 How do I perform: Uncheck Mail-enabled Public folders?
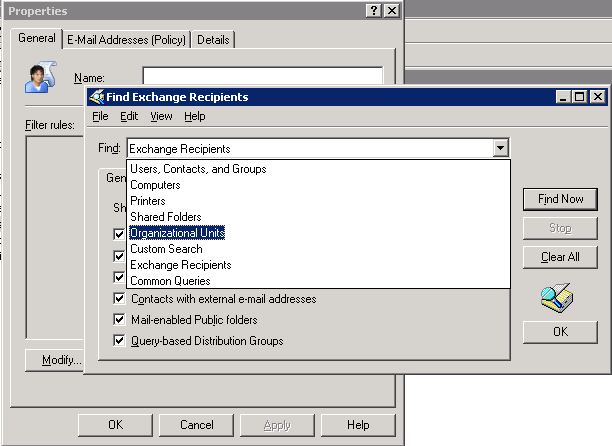[x=119, y=320]
